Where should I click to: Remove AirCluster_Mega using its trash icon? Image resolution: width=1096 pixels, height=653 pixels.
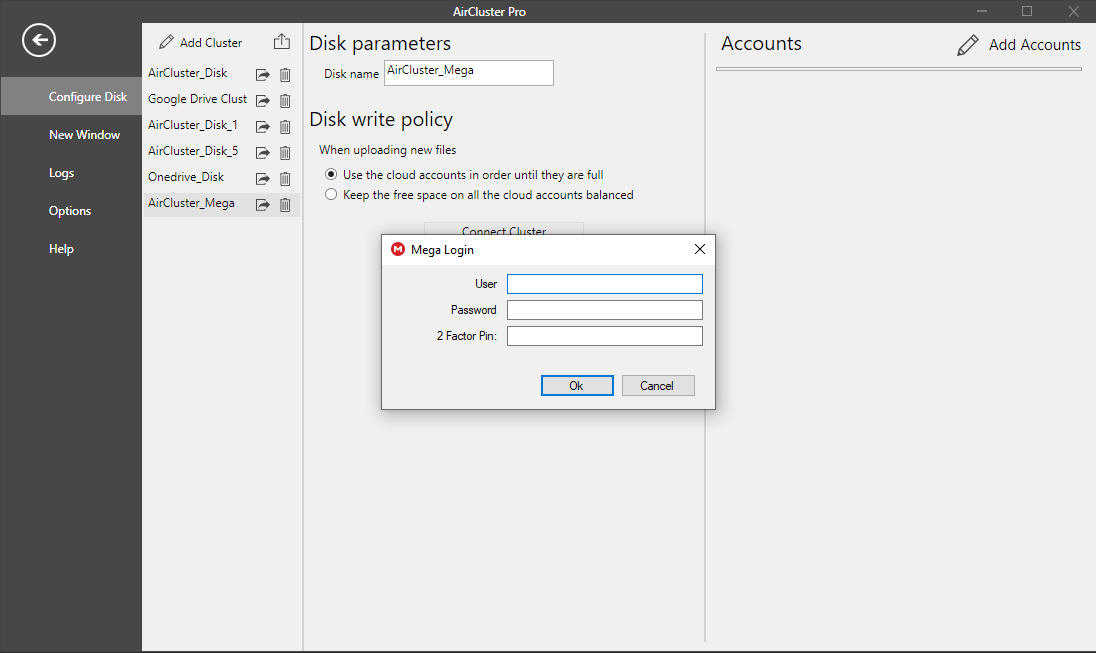(285, 205)
